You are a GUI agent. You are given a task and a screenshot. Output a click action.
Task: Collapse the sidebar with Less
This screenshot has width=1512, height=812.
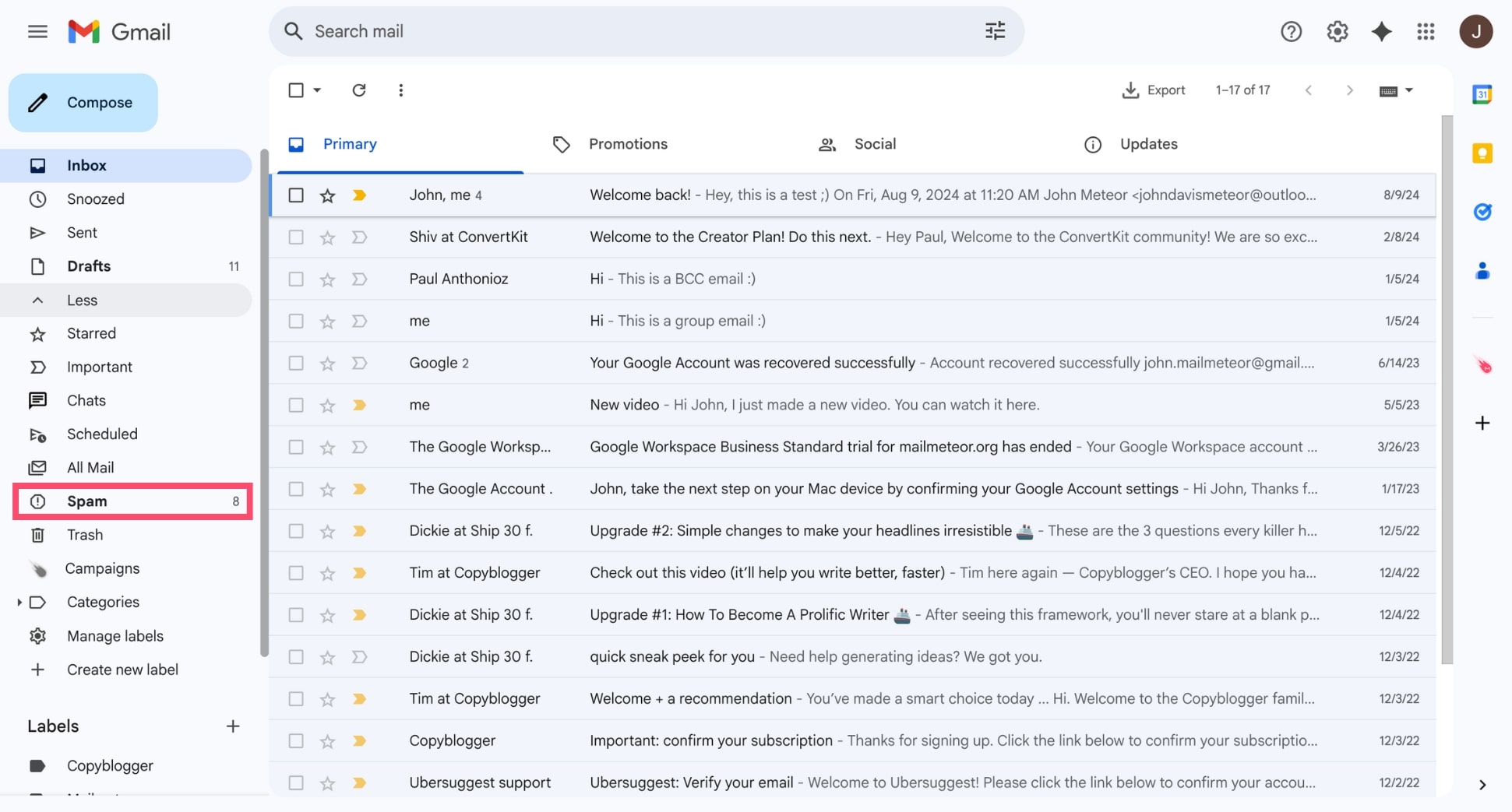point(127,301)
